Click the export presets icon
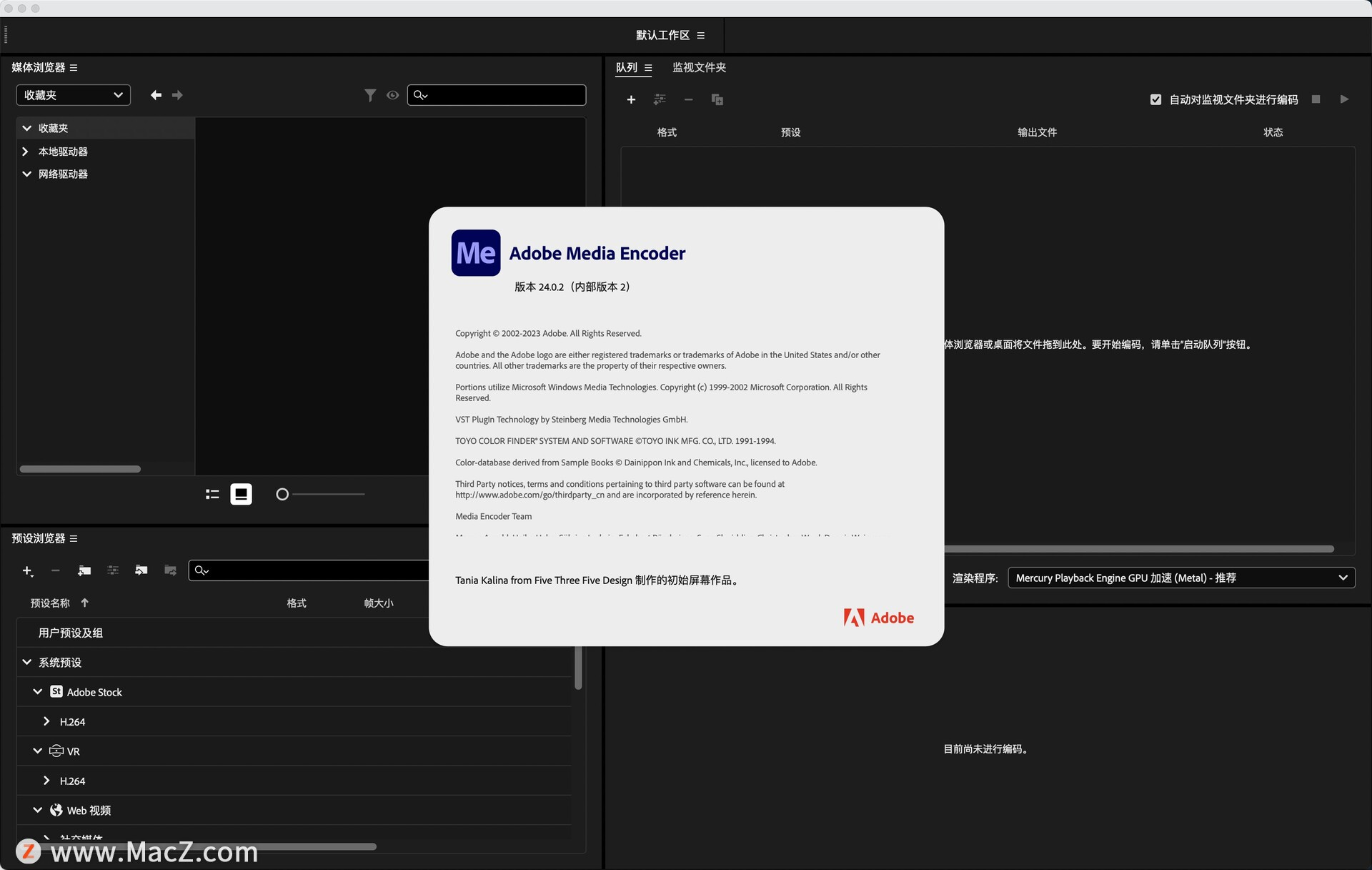The width and height of the screenshot is (1372, 870). tap(170, 570)
